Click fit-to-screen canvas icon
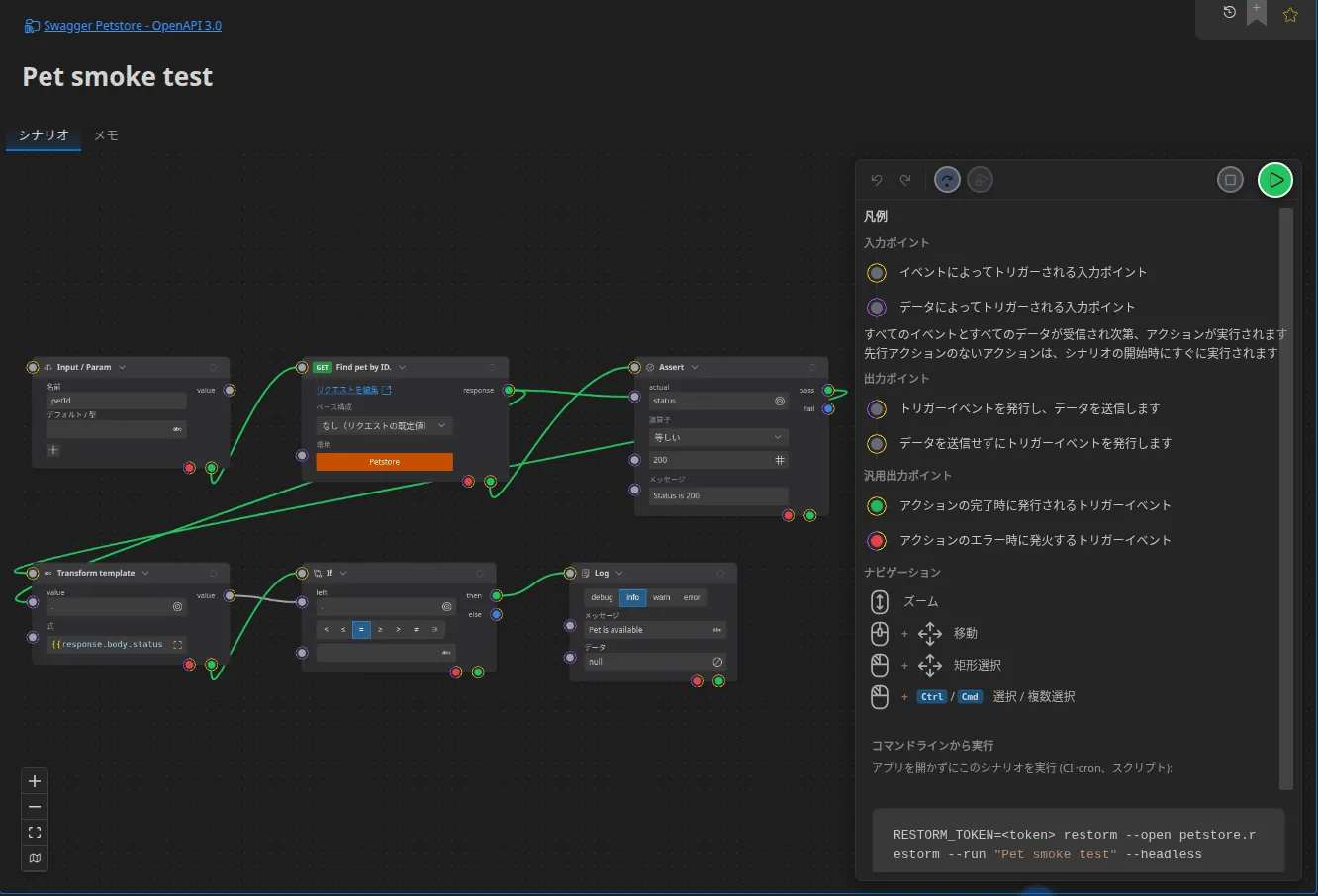The height and width of the screenshot is (896, 1318). (x=35, y=833)
